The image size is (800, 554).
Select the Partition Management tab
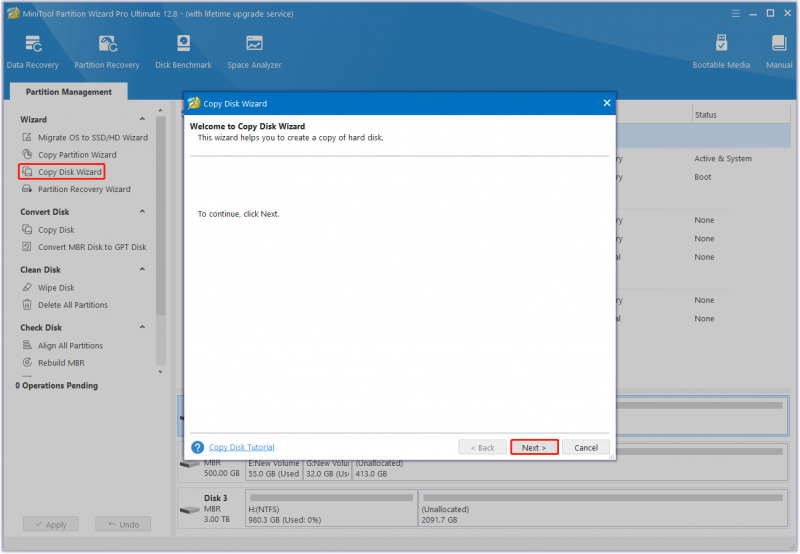tap(68, 92)
